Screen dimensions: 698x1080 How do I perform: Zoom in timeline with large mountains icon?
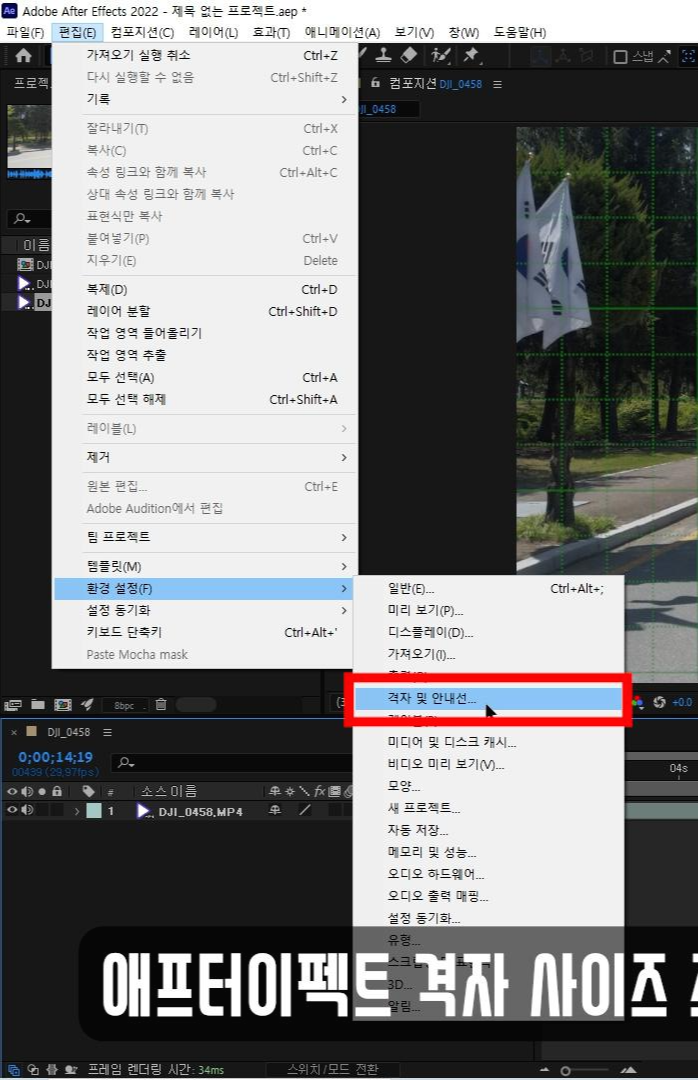(x=628, y=1070)
